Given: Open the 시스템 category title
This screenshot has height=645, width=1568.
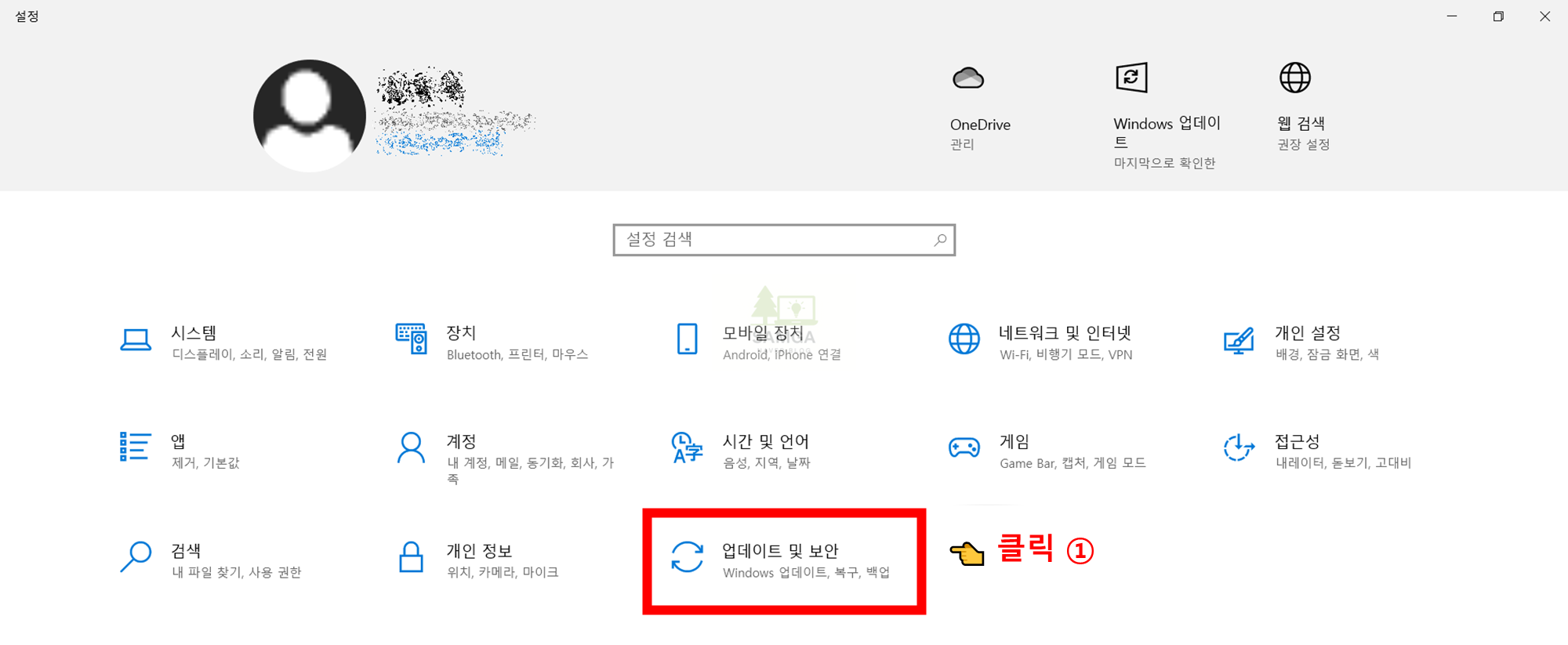Looking at the screenshot, I should click(194, 333).
